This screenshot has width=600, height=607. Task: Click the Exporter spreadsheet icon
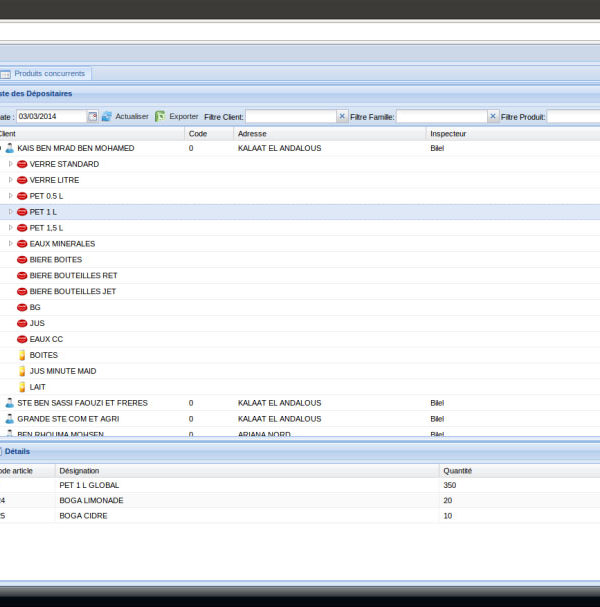160,117
